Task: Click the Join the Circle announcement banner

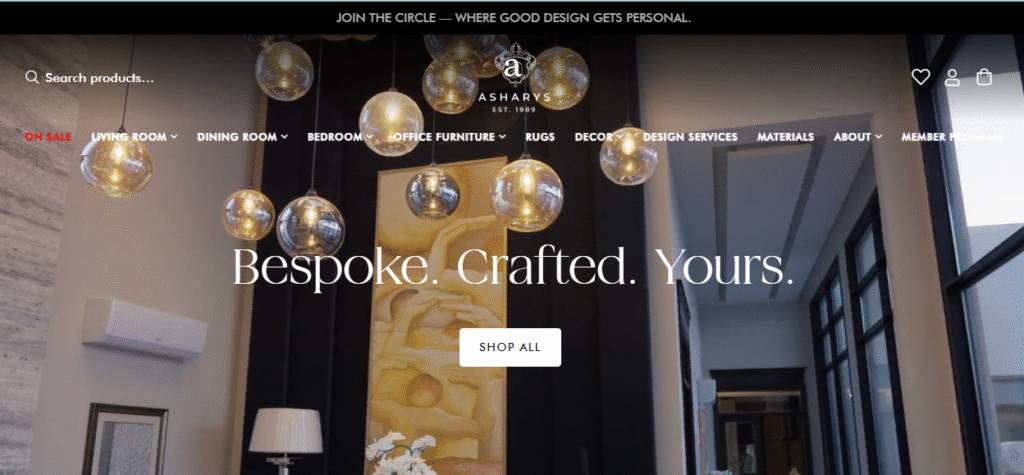Action: [513, 18]
